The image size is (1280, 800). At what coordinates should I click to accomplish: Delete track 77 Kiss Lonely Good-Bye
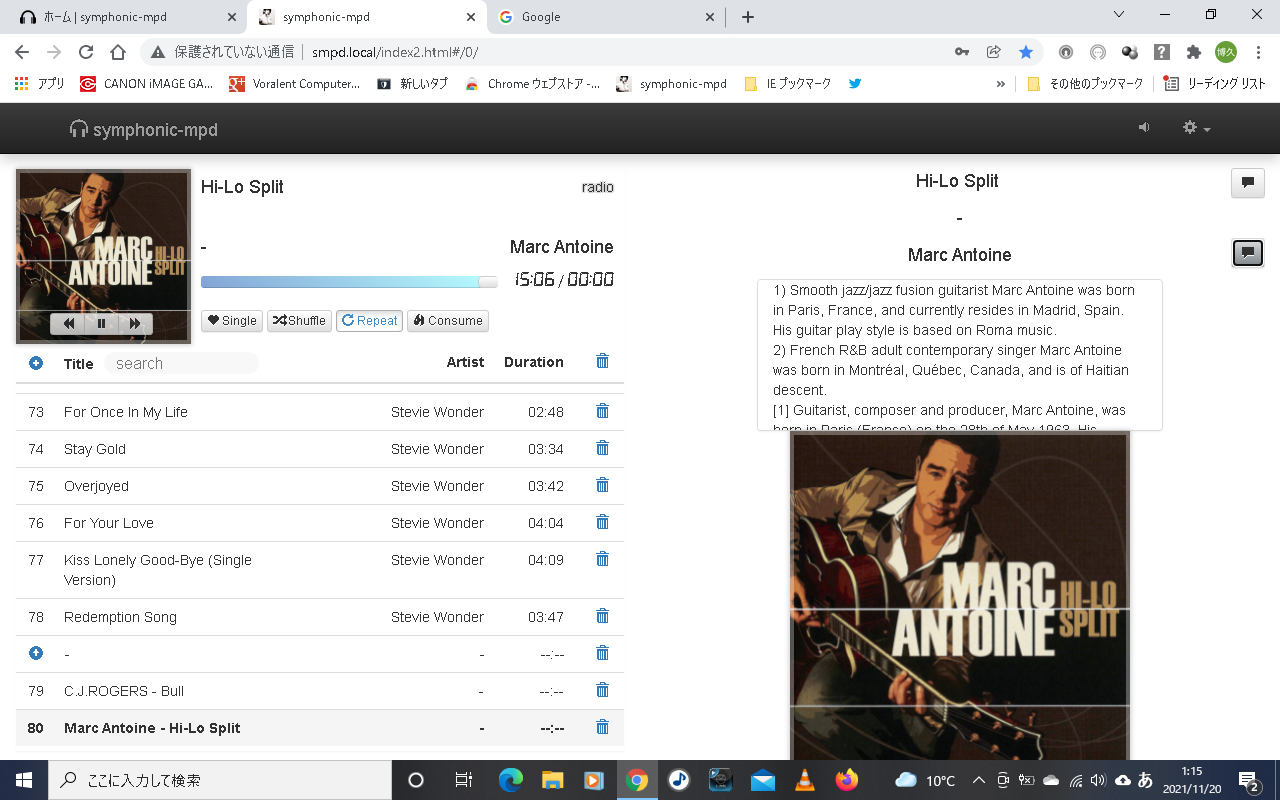(602, 559)
